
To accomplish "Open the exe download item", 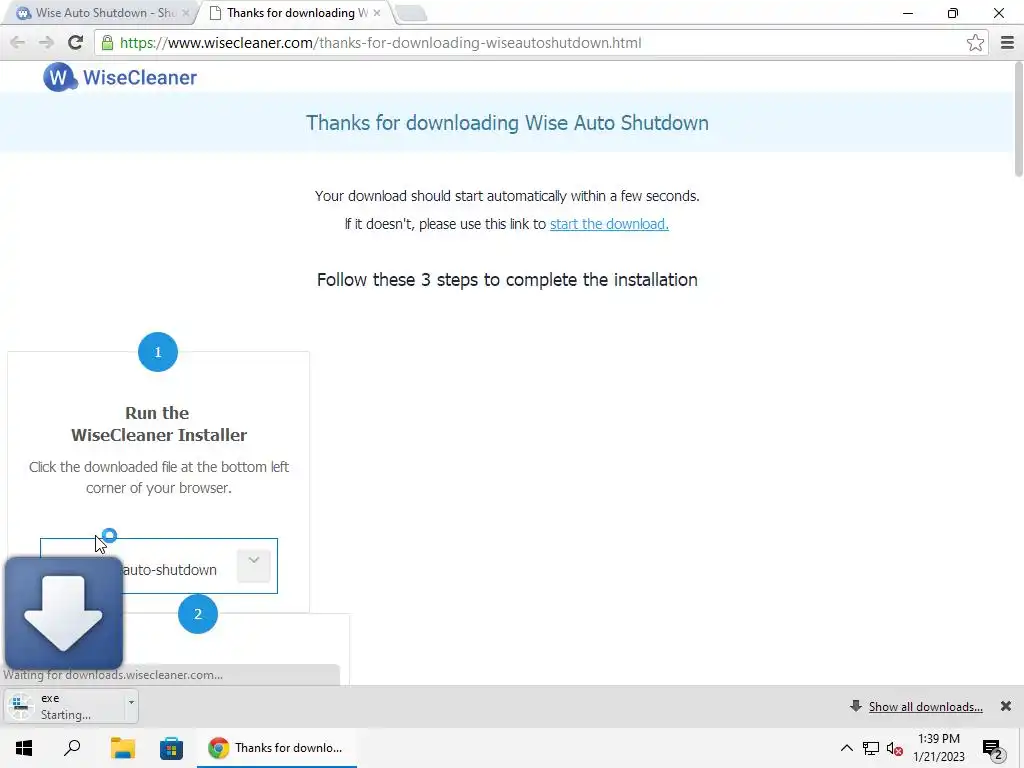I will coord(64,706).
